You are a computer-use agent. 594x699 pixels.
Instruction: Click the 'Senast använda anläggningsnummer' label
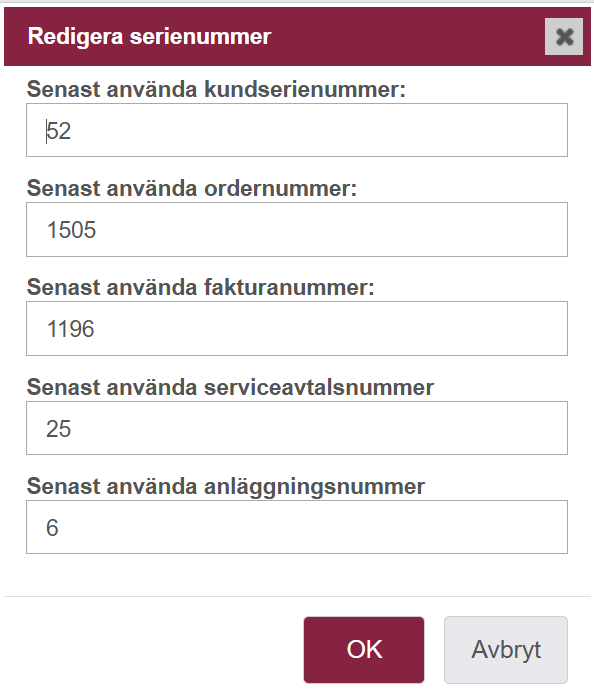pyautogui.click(x=226, y=486)
